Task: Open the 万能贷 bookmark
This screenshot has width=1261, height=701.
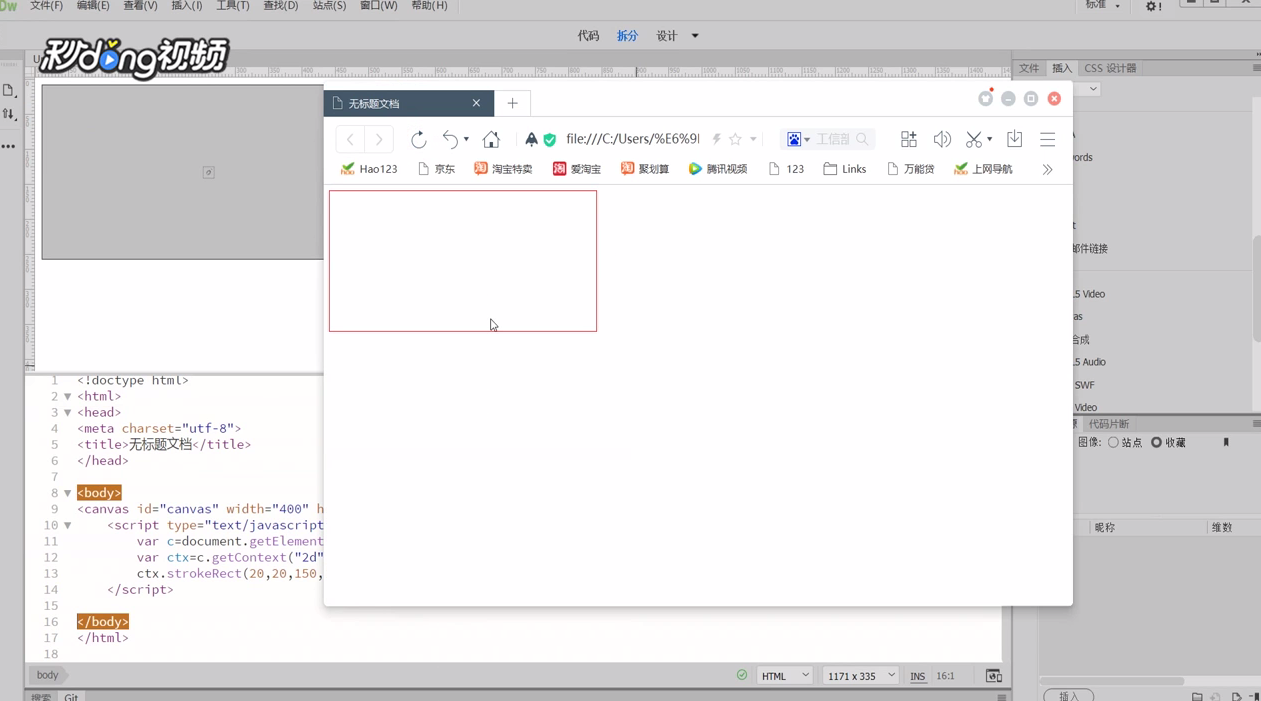Action: pos(911,169)
